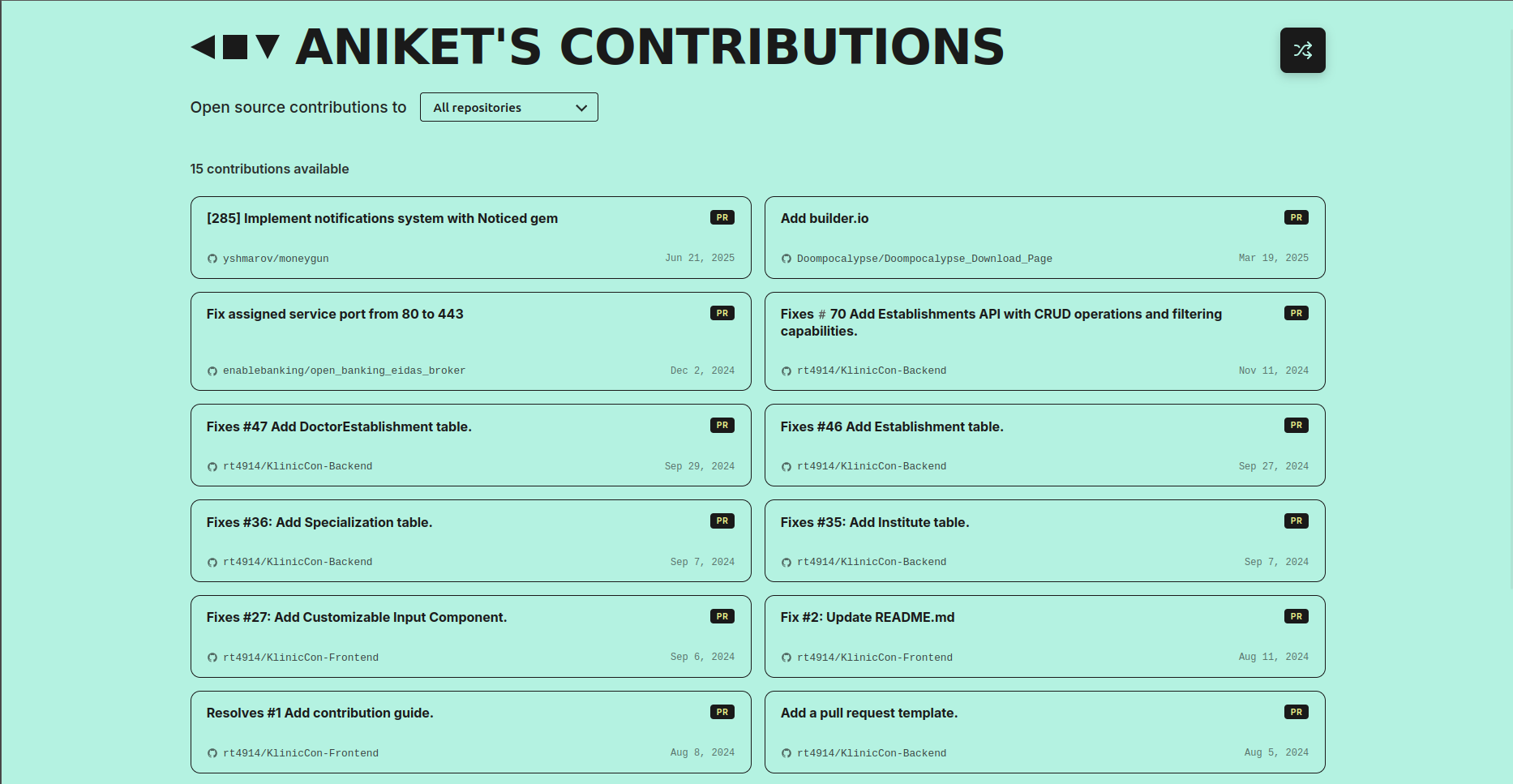Click the PR badge on Fixes #46 Add Establishment table
Screen dimensions: 1513x784
pos(1296,424)
